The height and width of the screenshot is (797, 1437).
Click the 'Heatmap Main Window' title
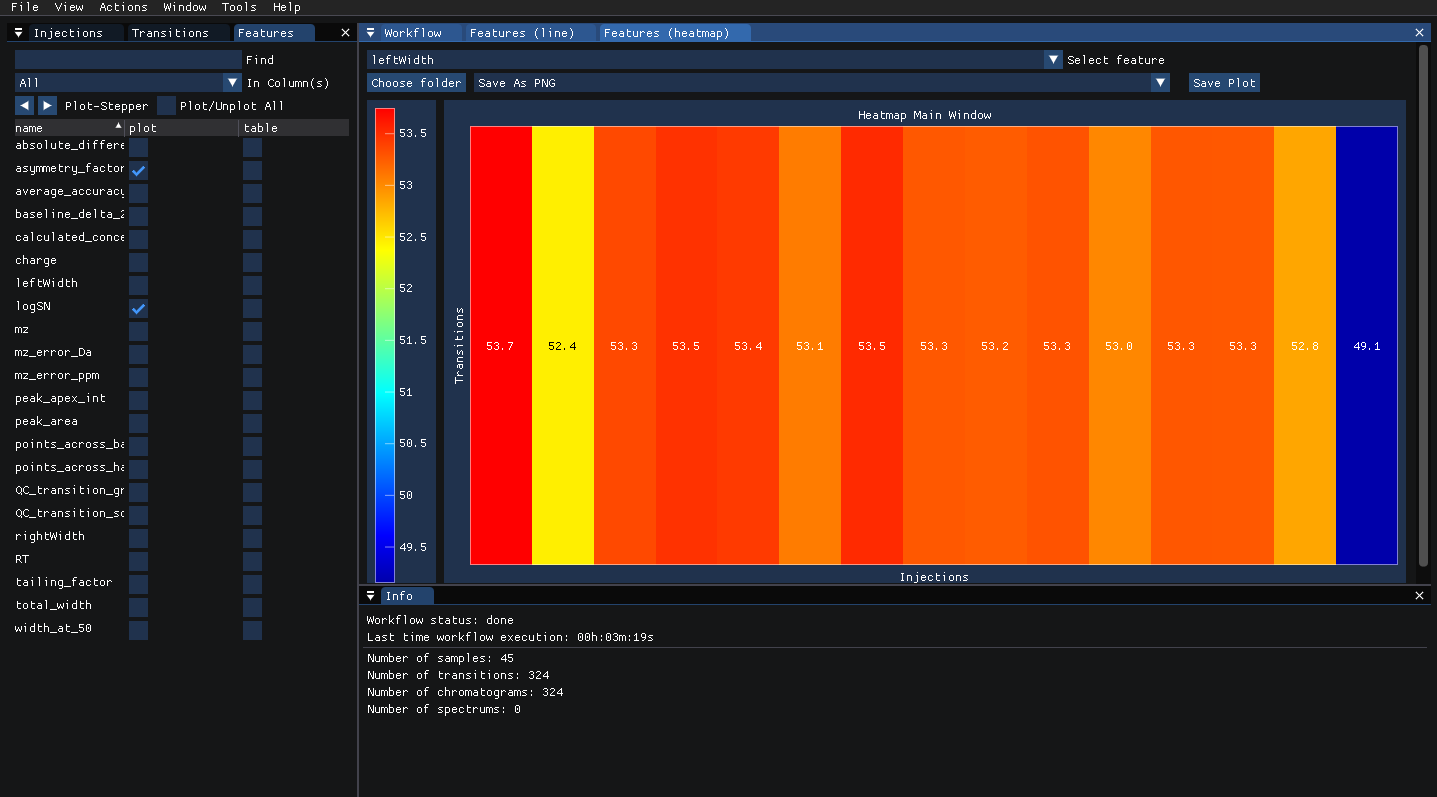(924, 115)
